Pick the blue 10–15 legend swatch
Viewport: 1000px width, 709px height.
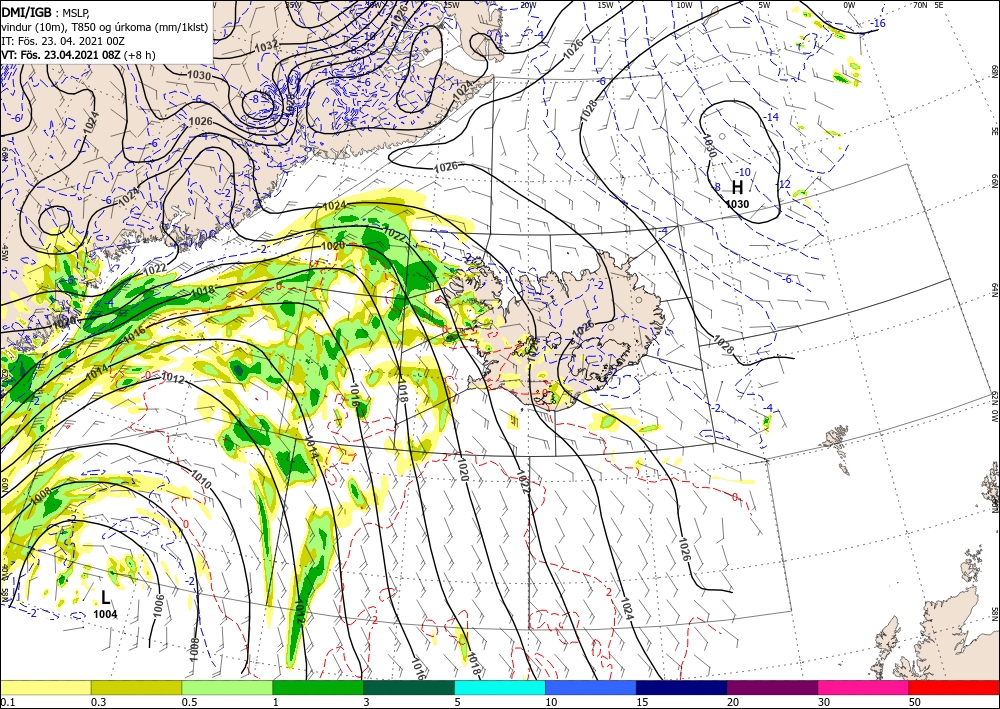click(x=591, y=687)
